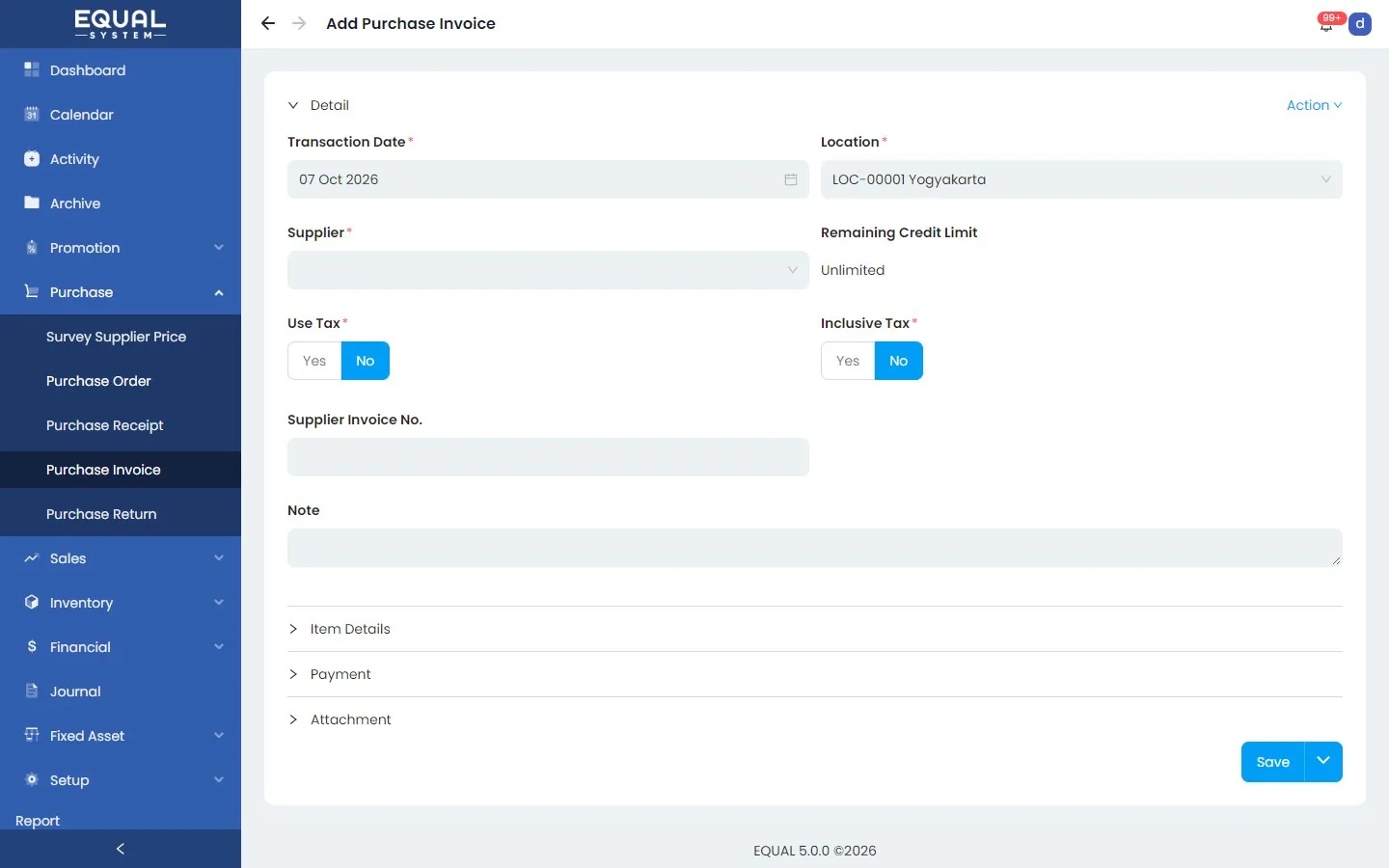Open the Action dropdown menu
The image size is (1389, 868).
tap(1314, 105)
